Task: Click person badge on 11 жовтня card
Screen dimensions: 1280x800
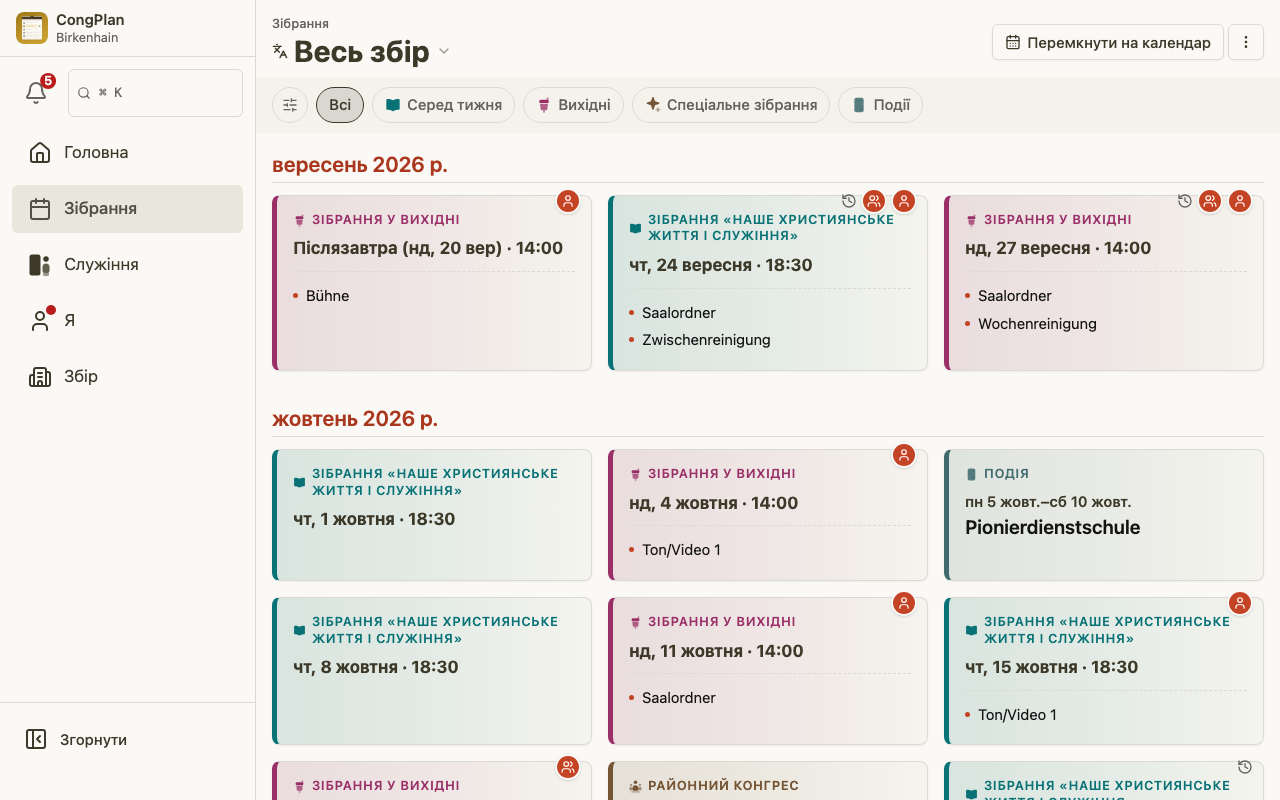Action: pos(904,603)
